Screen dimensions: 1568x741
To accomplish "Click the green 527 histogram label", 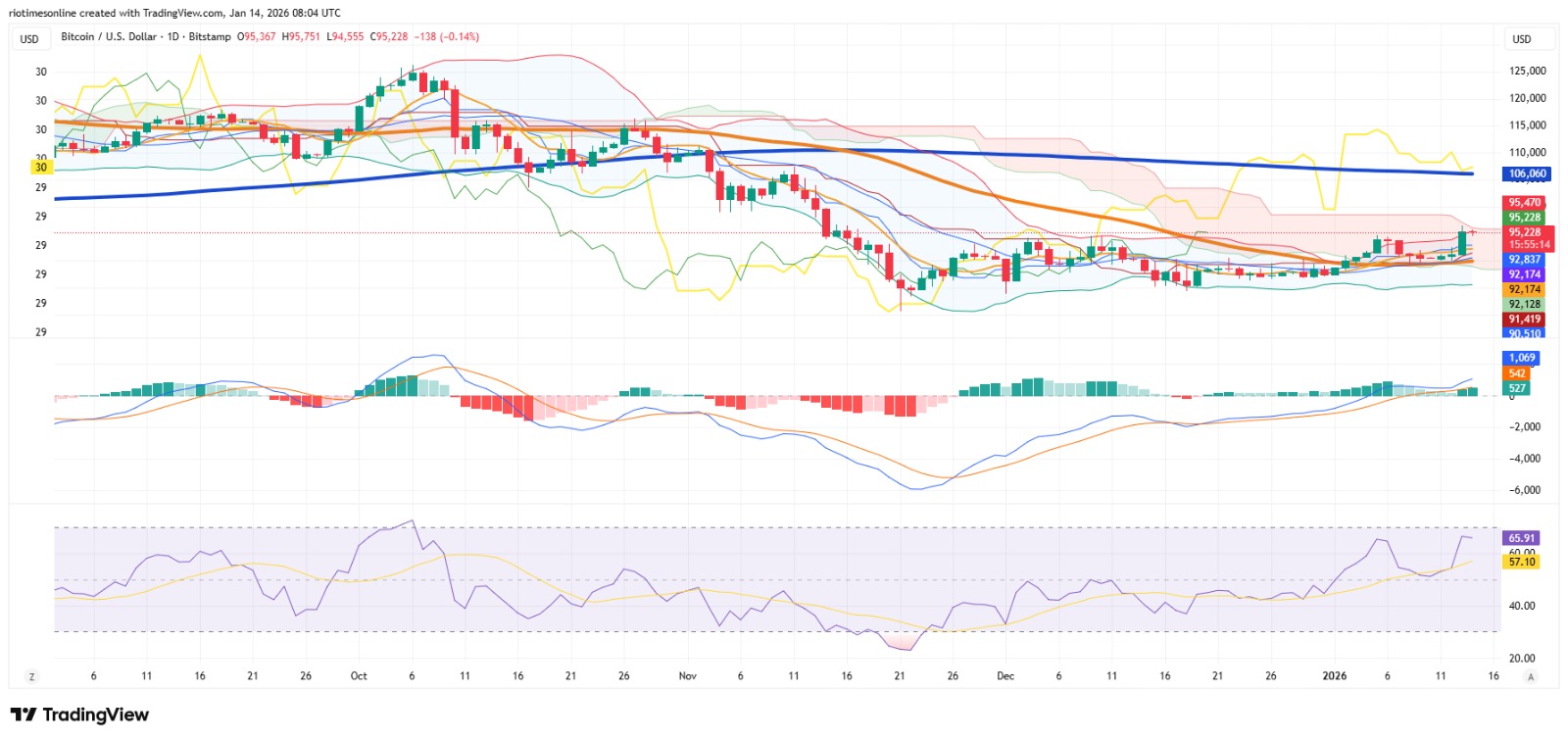I will point(1516,388).
